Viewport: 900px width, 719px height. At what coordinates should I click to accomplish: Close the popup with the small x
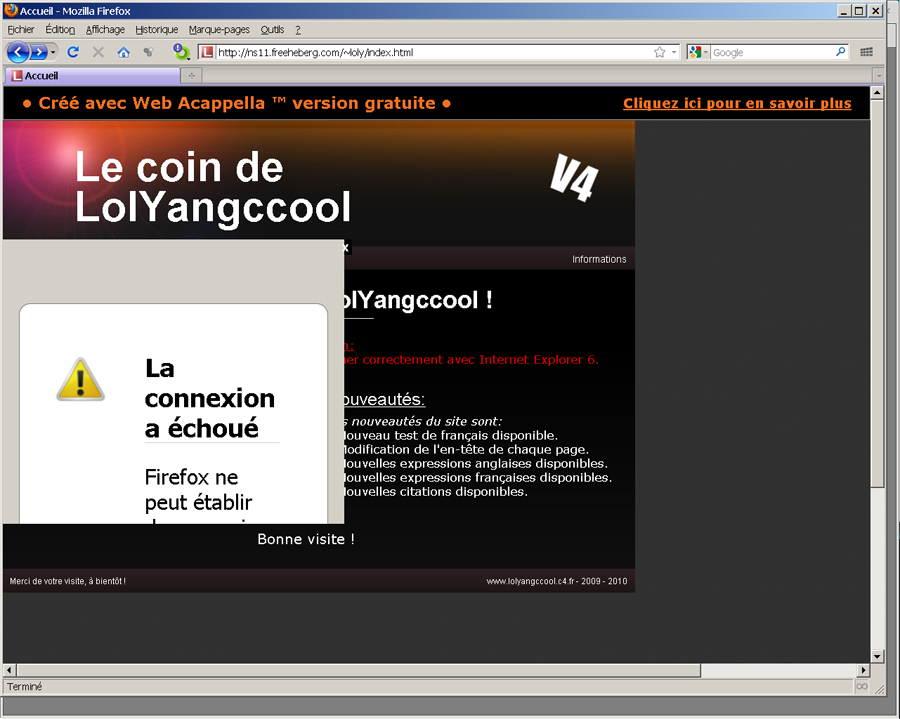(x=346, y=247)
